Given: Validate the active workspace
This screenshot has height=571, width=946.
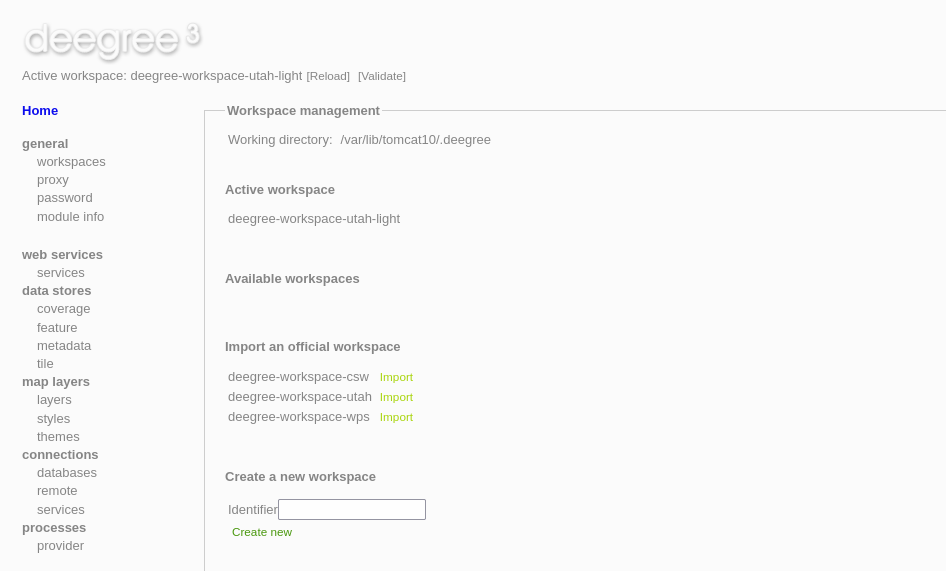Looking at the screenshot, I should (382, 76).
